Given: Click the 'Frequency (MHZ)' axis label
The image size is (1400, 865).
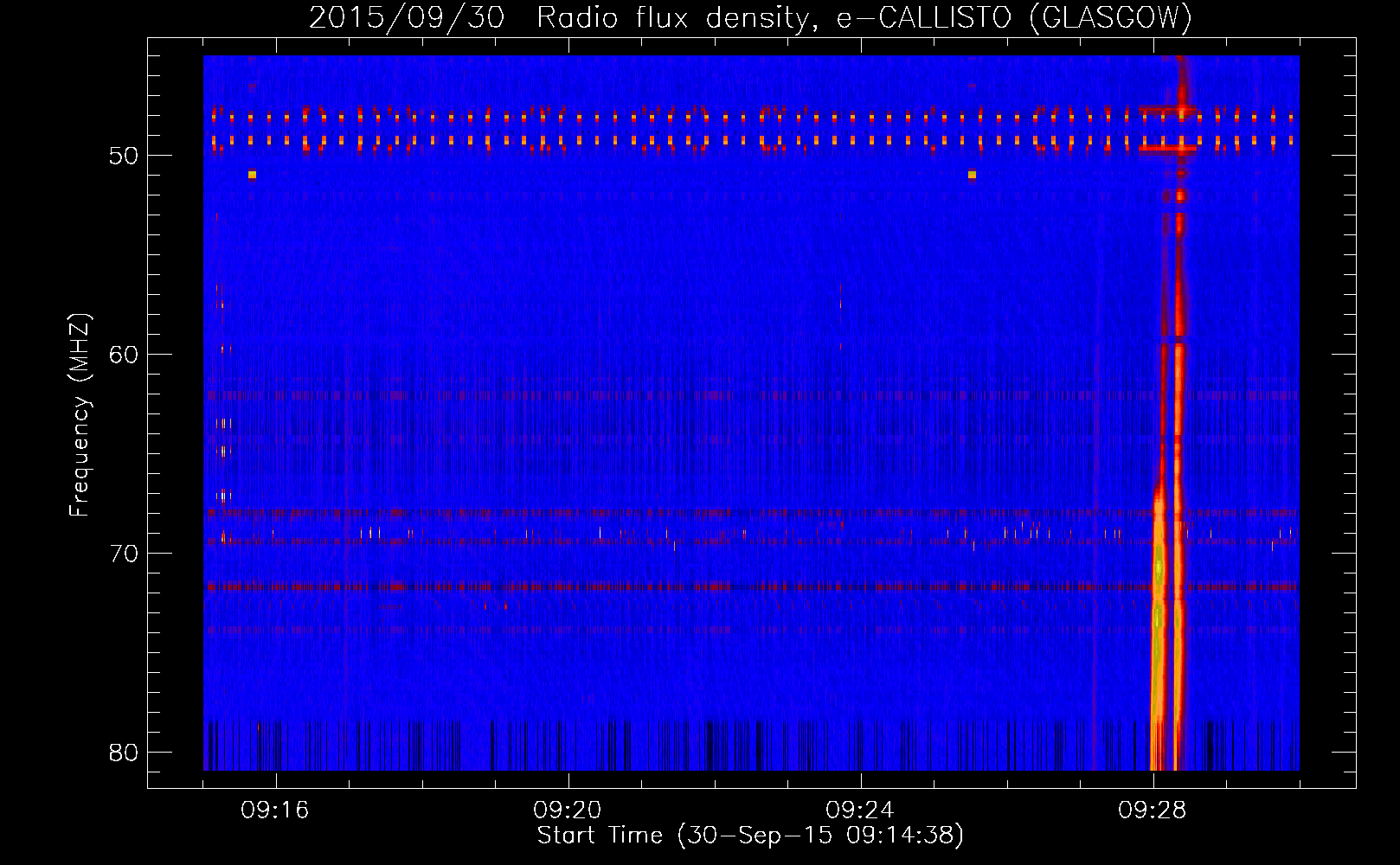Looking at the screenshot, I should (79, 415).
